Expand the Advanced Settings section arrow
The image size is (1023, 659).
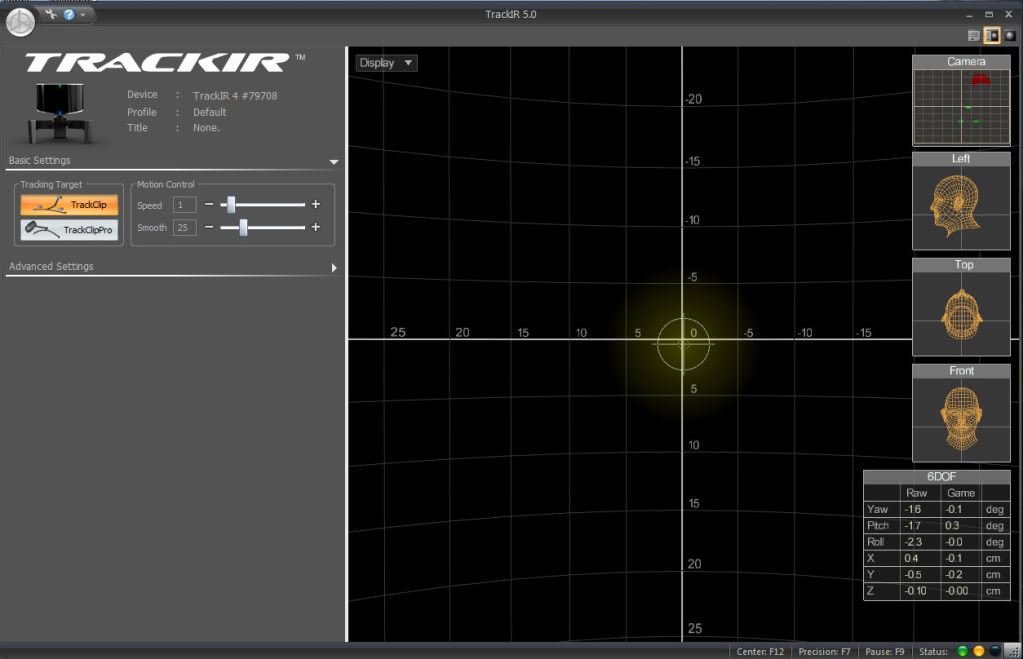(334, 268)
